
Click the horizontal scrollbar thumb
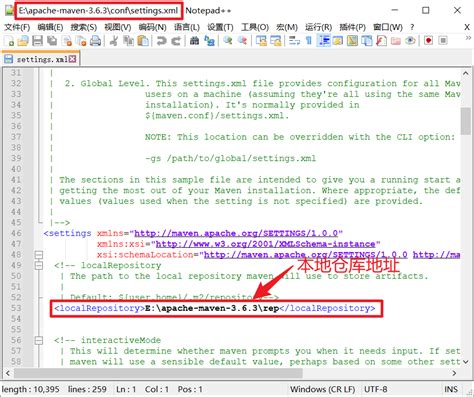(158, 373)
